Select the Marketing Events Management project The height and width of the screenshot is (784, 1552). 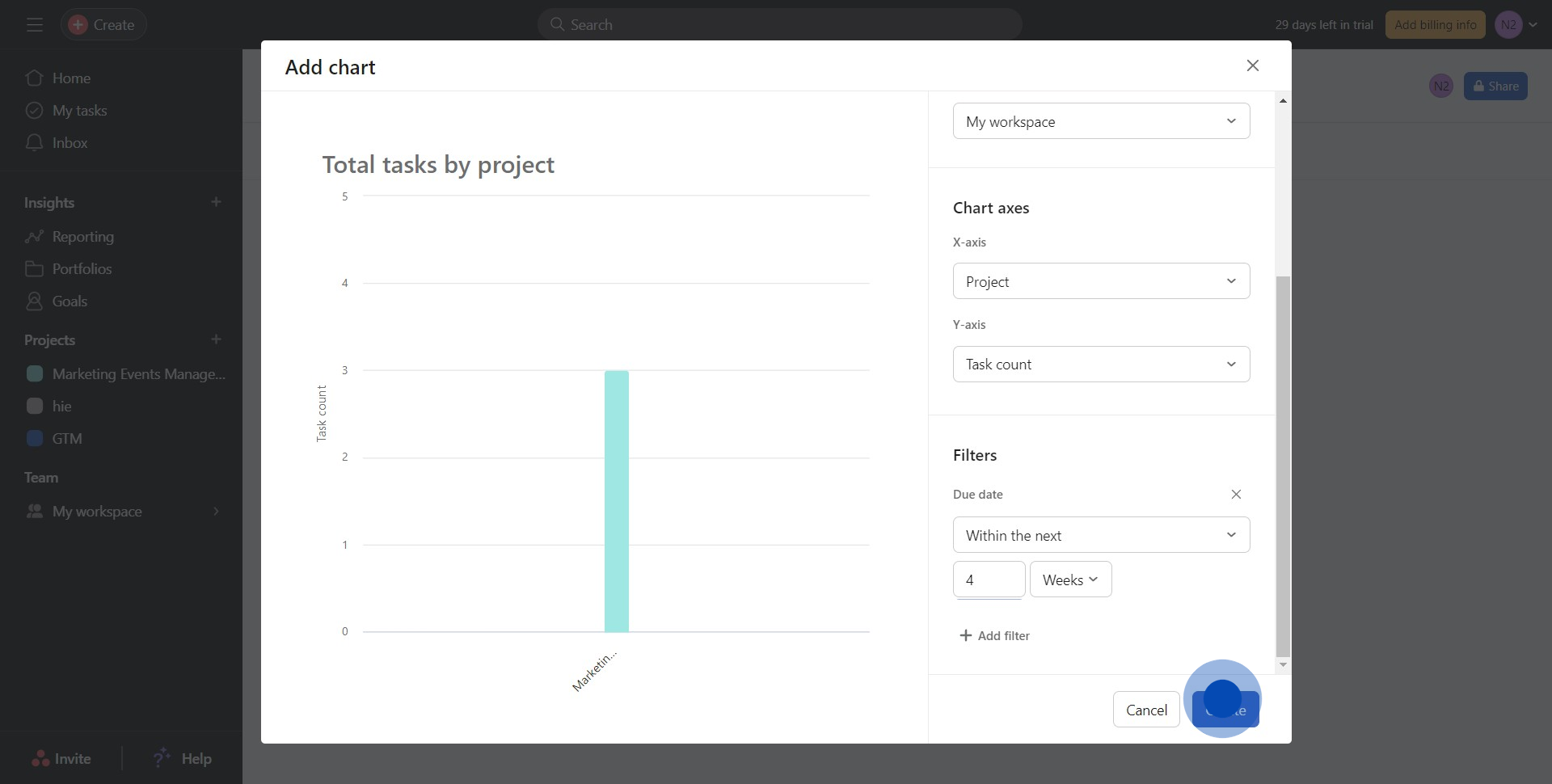137,374
